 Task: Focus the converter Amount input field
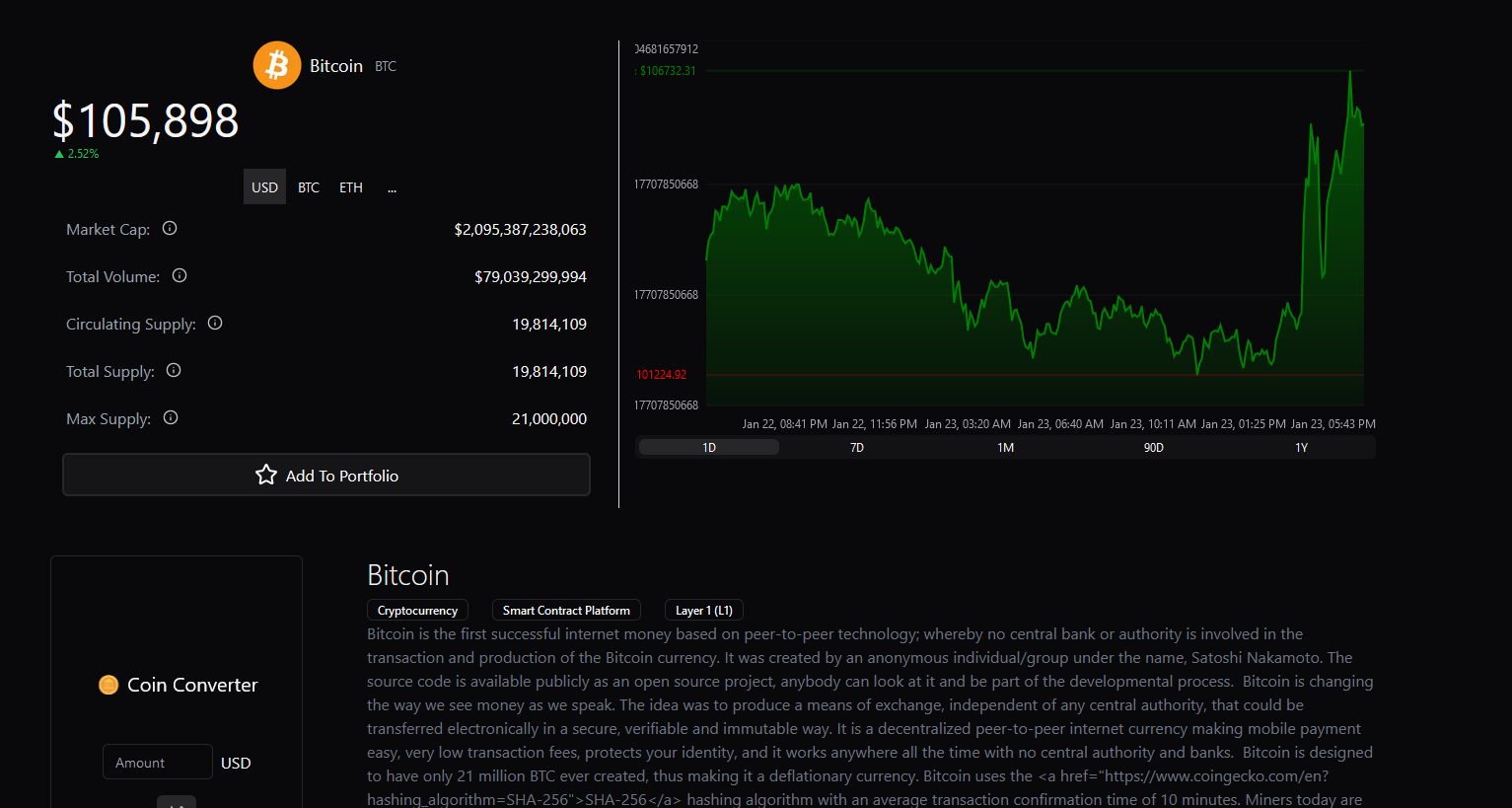[158, 762]
